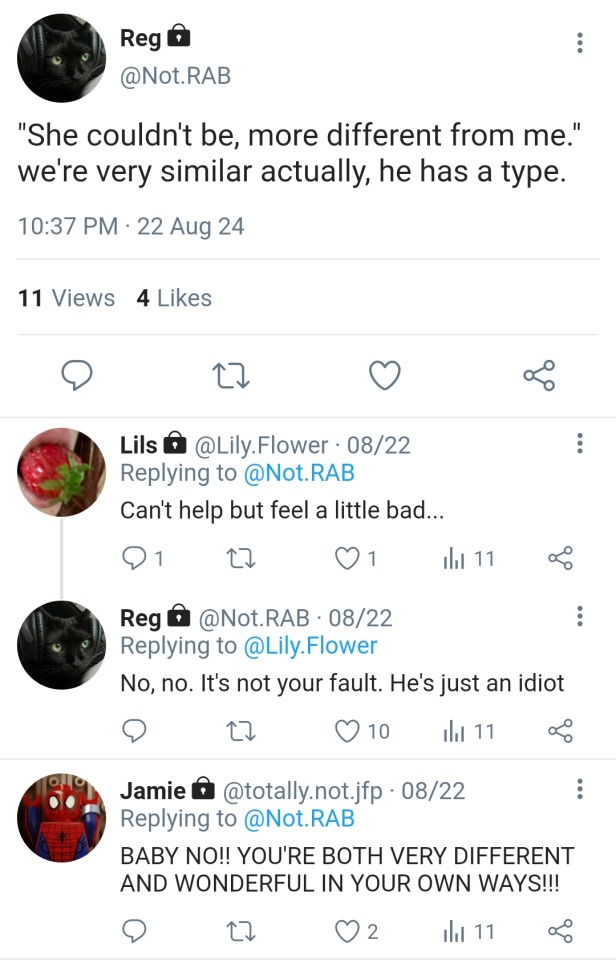
Task: Open the @Lily.Flower mention link
Action: click(311, 646)
